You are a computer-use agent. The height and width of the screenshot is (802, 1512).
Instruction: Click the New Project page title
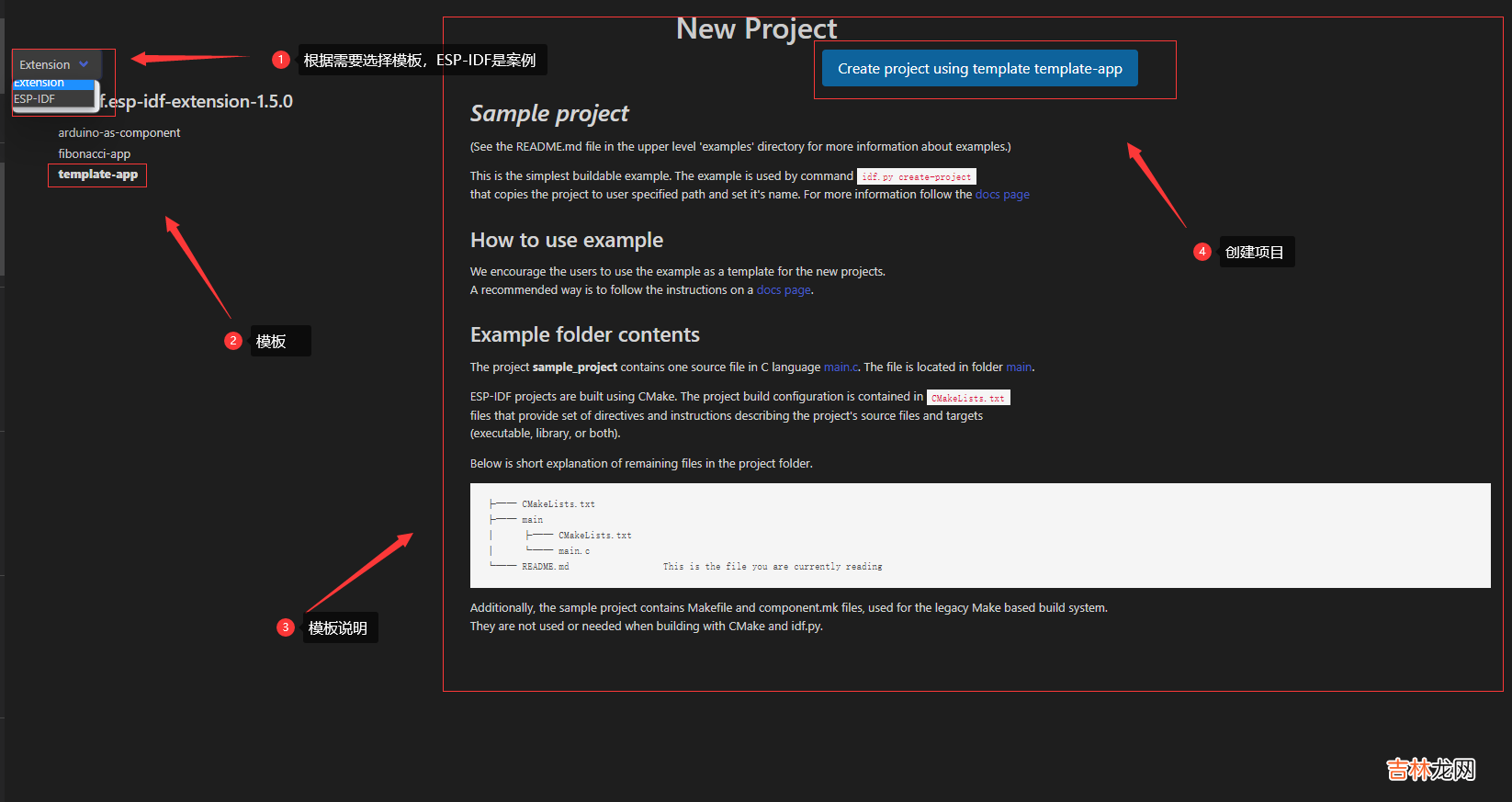click(756, 29)
